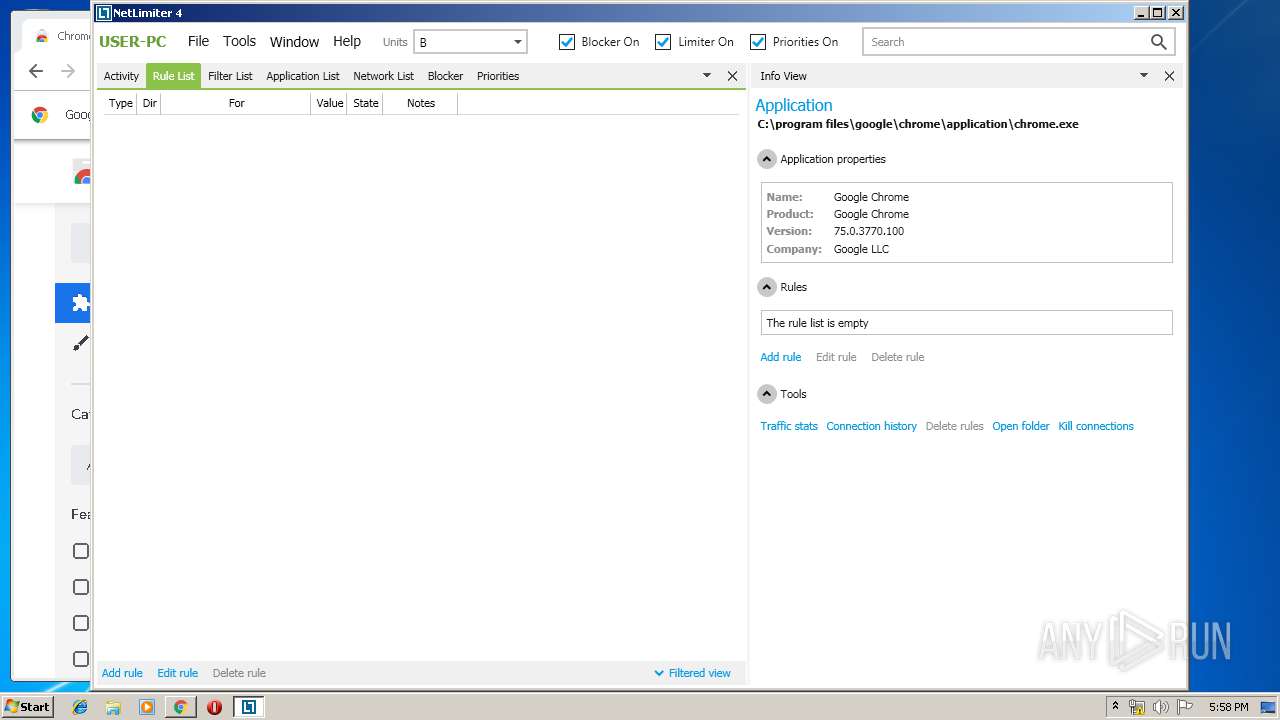Launch the media player taskbar icon

click(x=147, y=707)
